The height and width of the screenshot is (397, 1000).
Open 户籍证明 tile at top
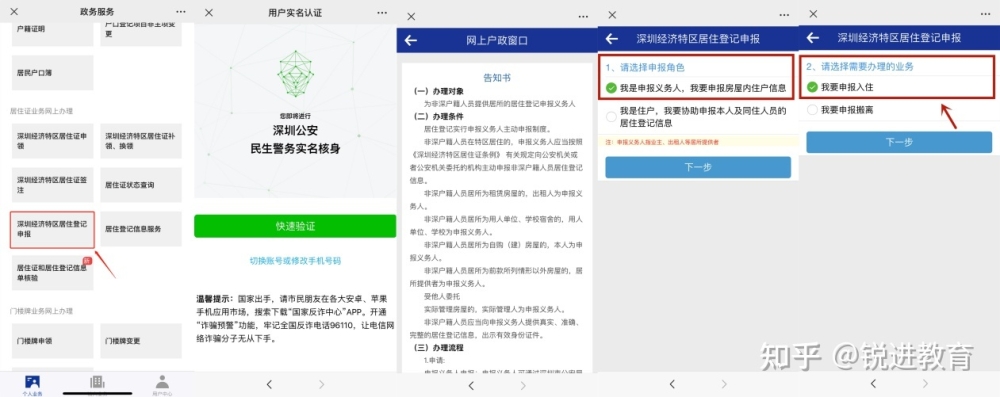click(x=52, y=33)
